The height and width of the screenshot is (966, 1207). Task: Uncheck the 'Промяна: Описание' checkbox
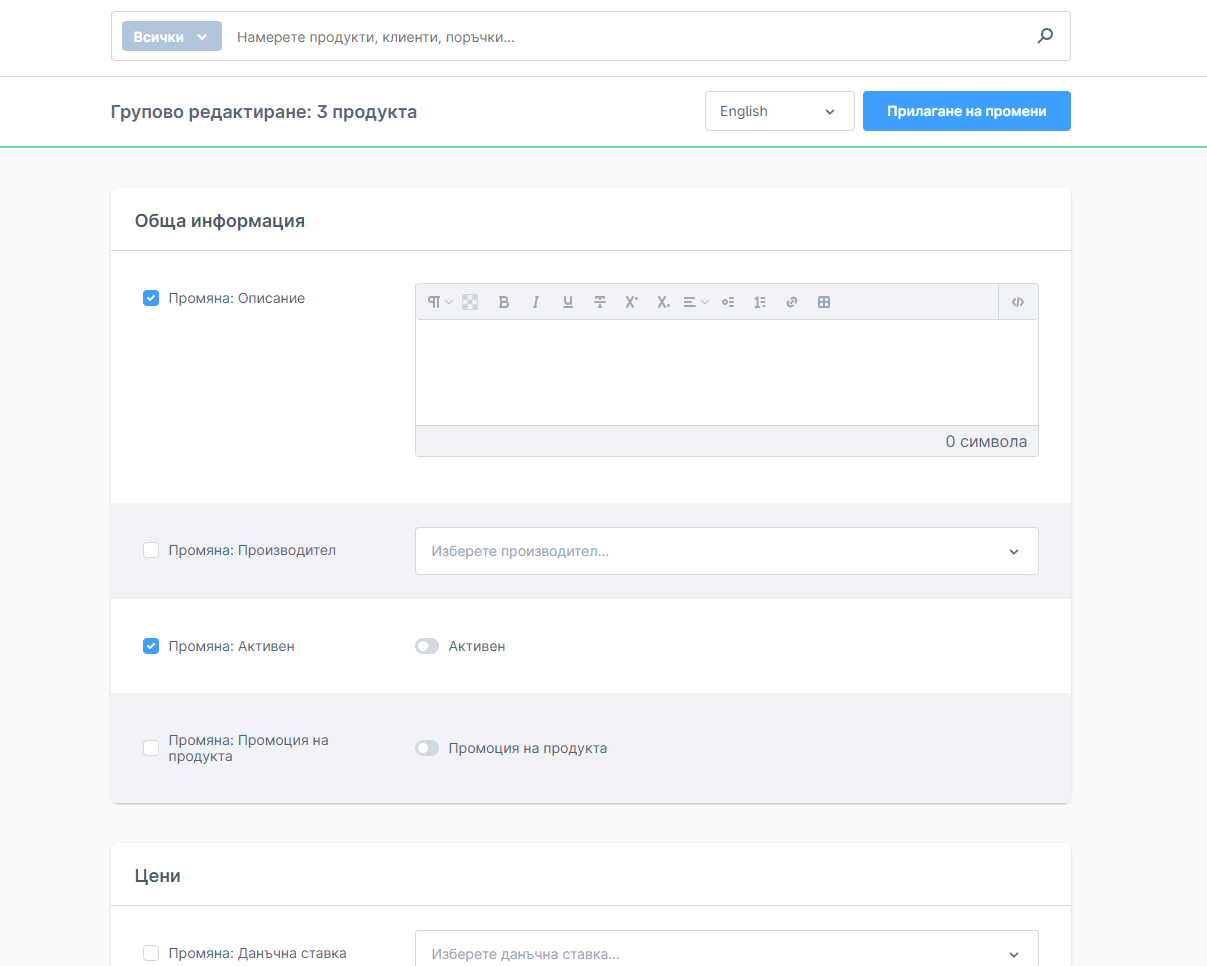(x=151, y=298)
